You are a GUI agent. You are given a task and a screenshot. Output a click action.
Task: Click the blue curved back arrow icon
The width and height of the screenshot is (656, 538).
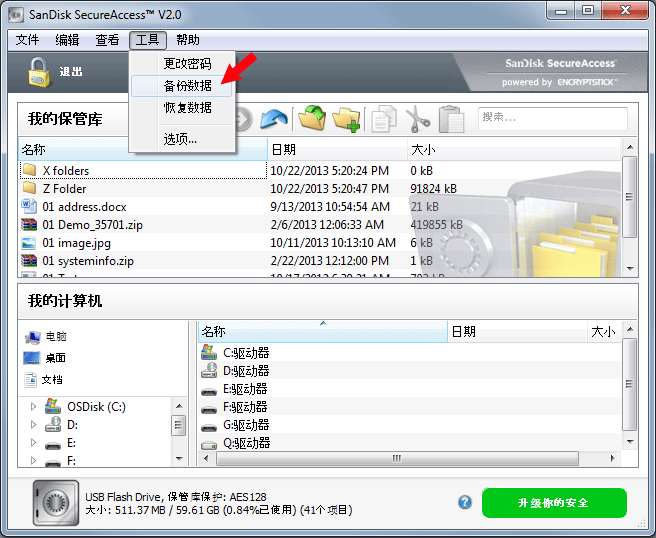coord(274,119)
